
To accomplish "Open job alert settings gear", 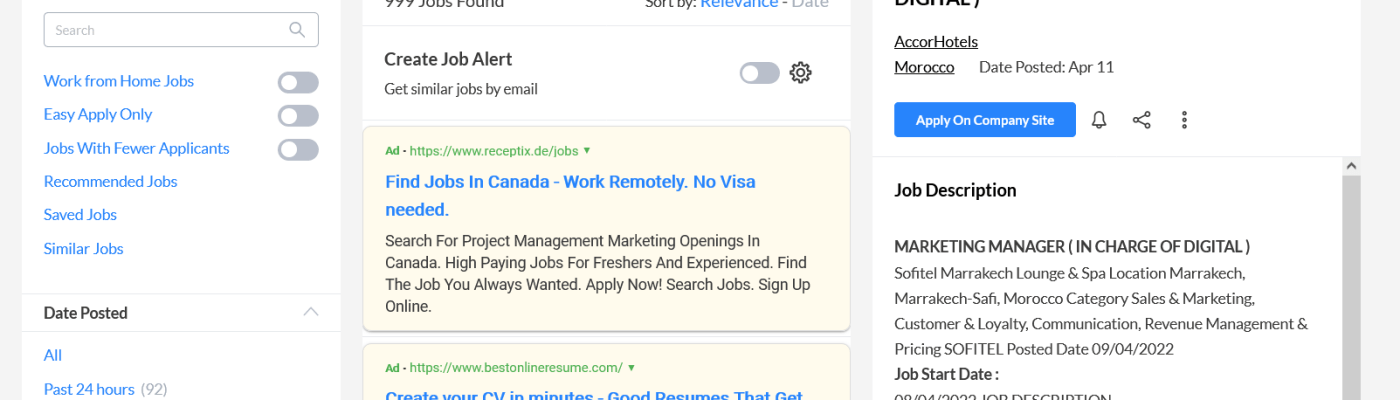I will (800, 73).
